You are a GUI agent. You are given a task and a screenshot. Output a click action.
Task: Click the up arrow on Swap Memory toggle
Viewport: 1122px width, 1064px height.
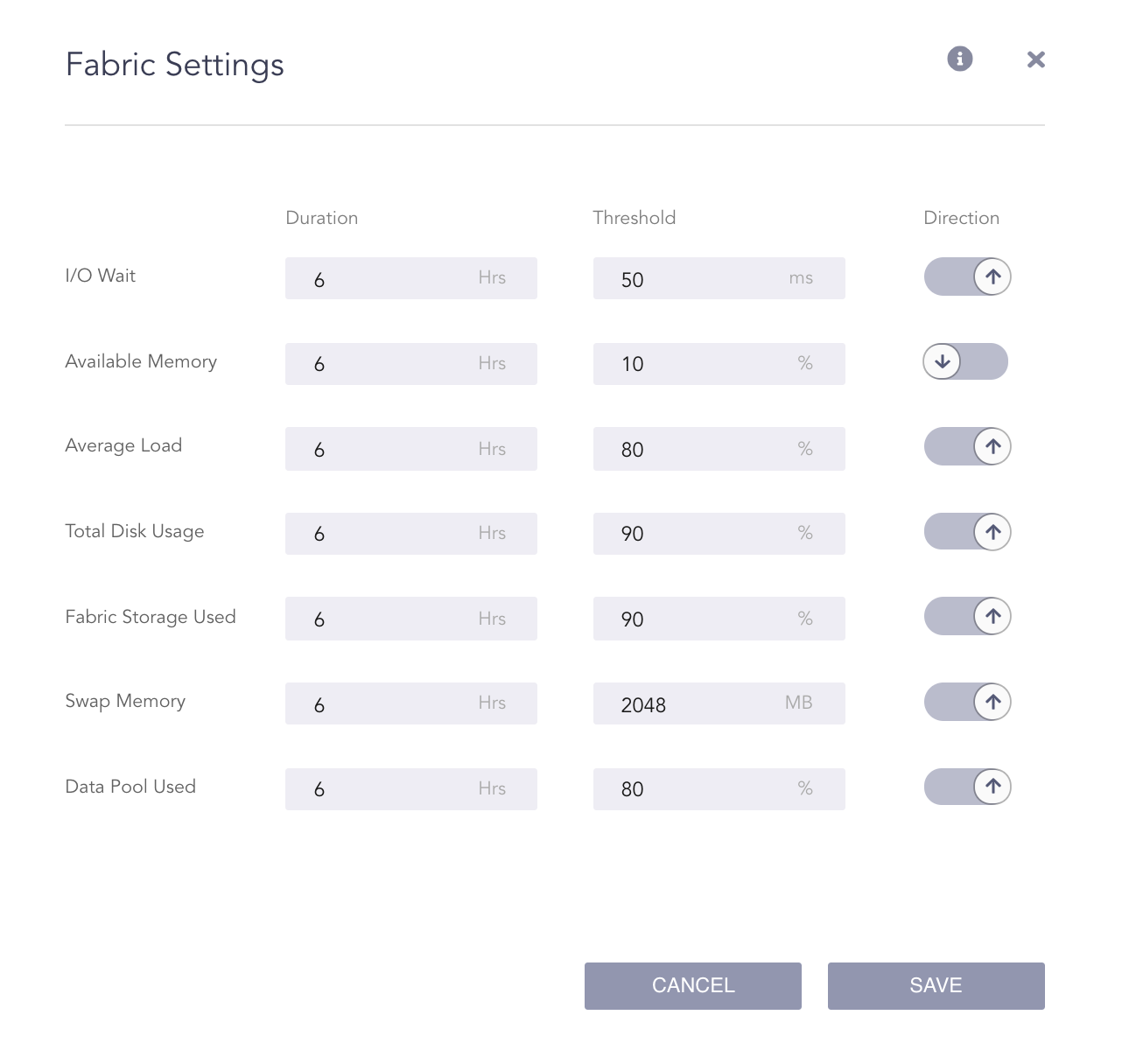click(x=992, y=702)
